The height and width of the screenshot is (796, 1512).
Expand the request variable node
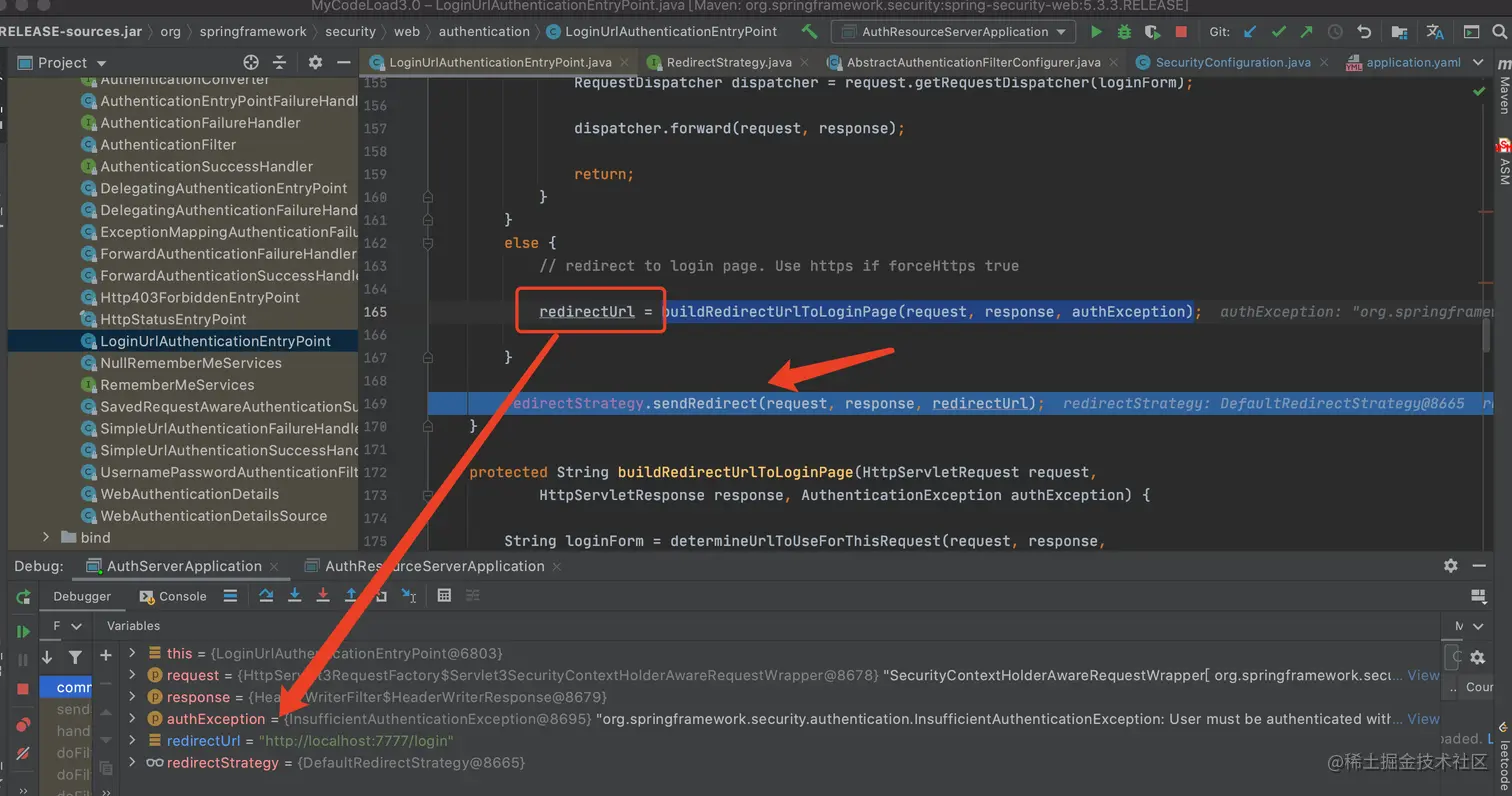coord(132,675)
